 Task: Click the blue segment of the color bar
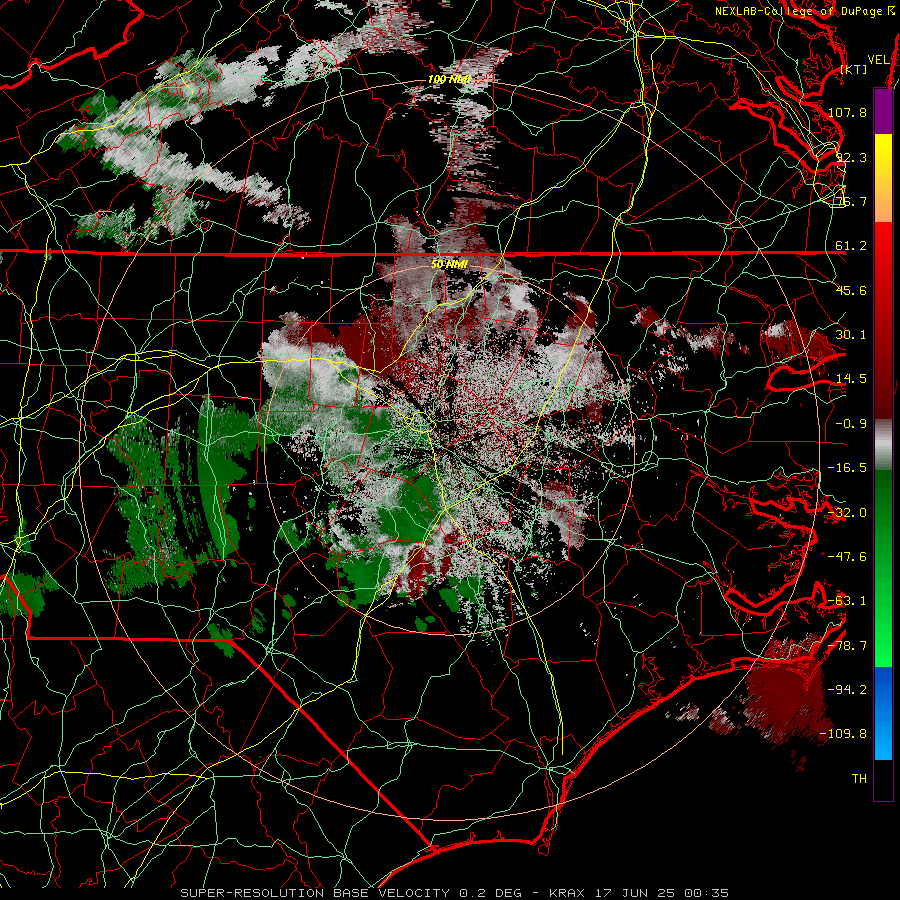883,713
